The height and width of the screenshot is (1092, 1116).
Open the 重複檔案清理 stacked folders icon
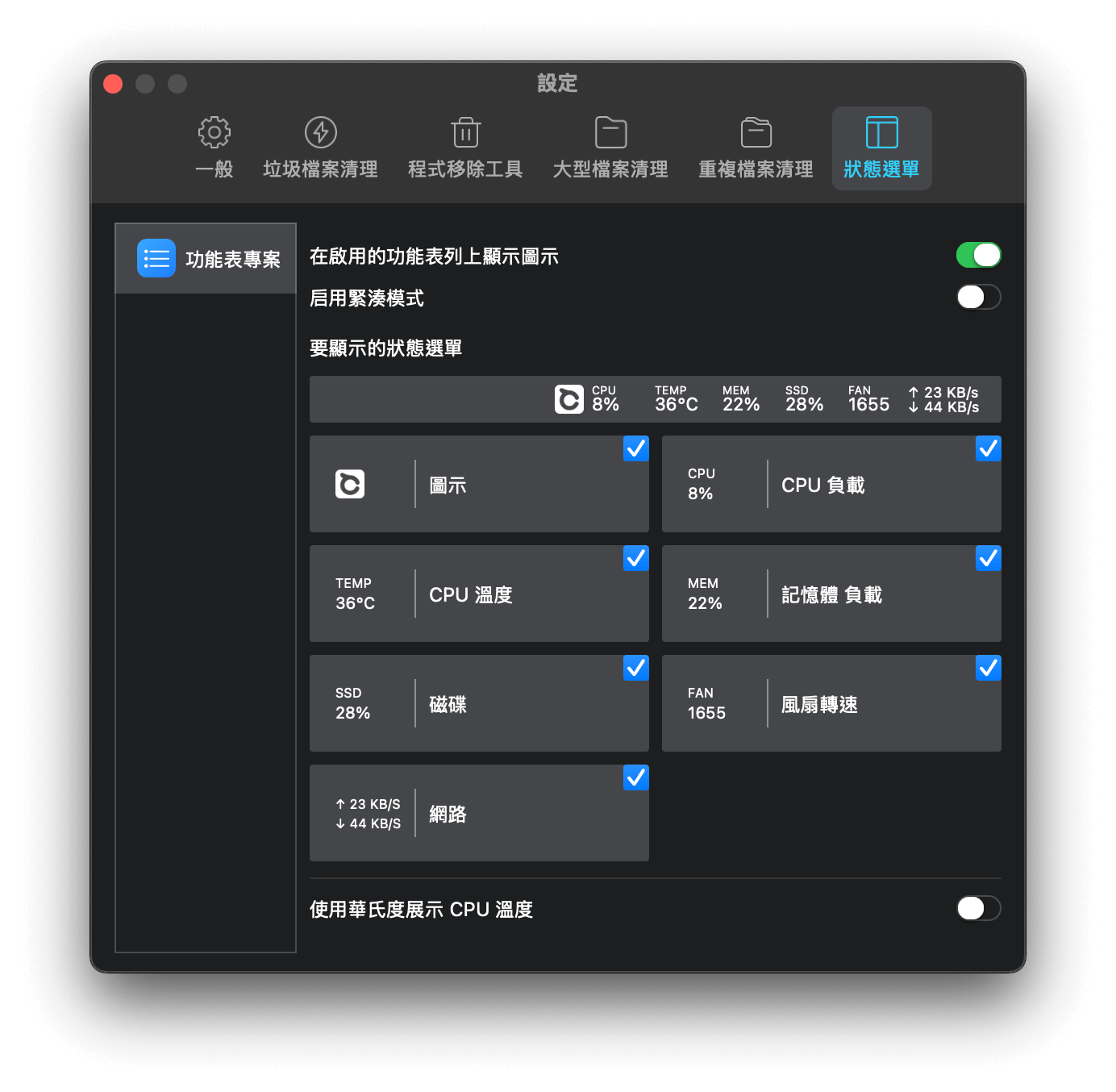(x=756, y=132)
